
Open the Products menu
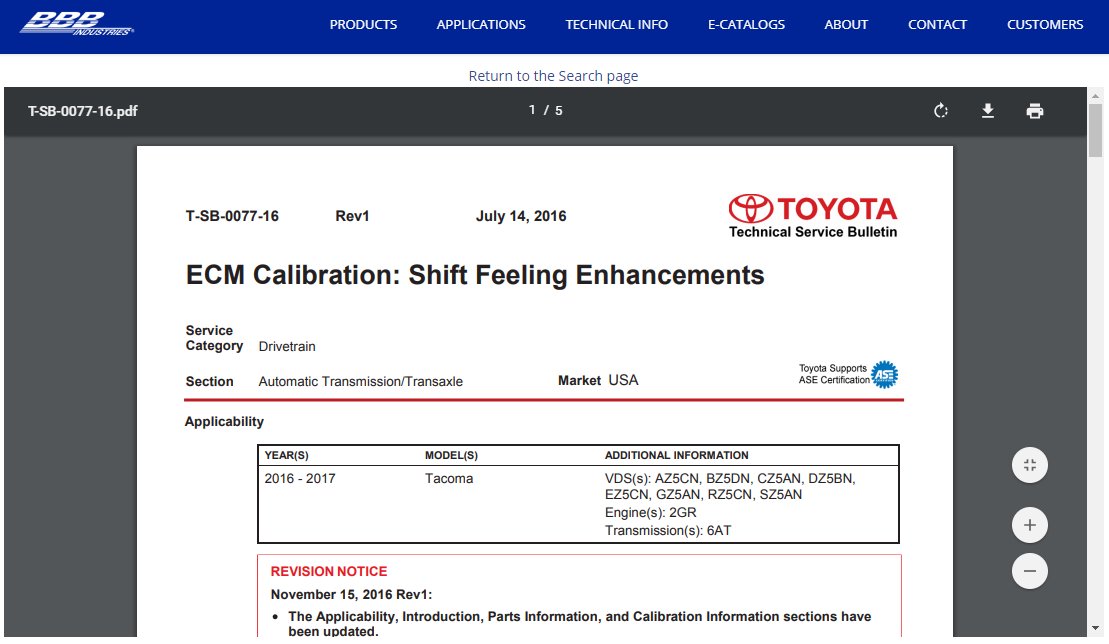coord(364,25)
